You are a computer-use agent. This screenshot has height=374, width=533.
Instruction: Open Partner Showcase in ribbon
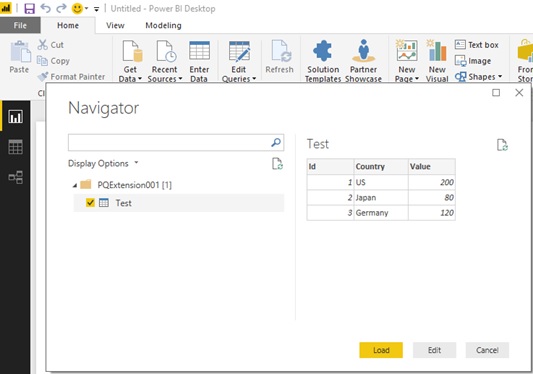pos(363,61)
